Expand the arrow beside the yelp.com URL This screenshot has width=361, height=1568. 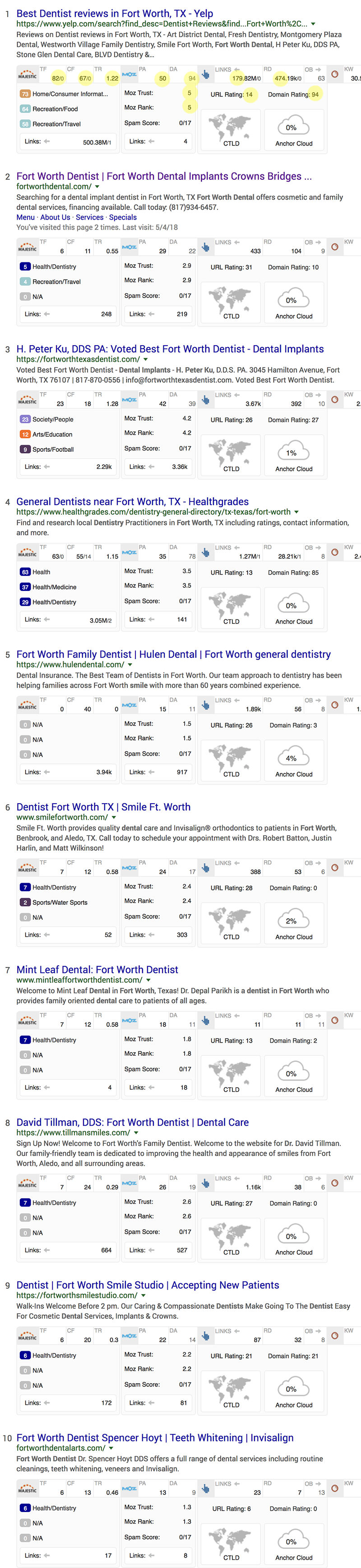[x=313, y=24]
